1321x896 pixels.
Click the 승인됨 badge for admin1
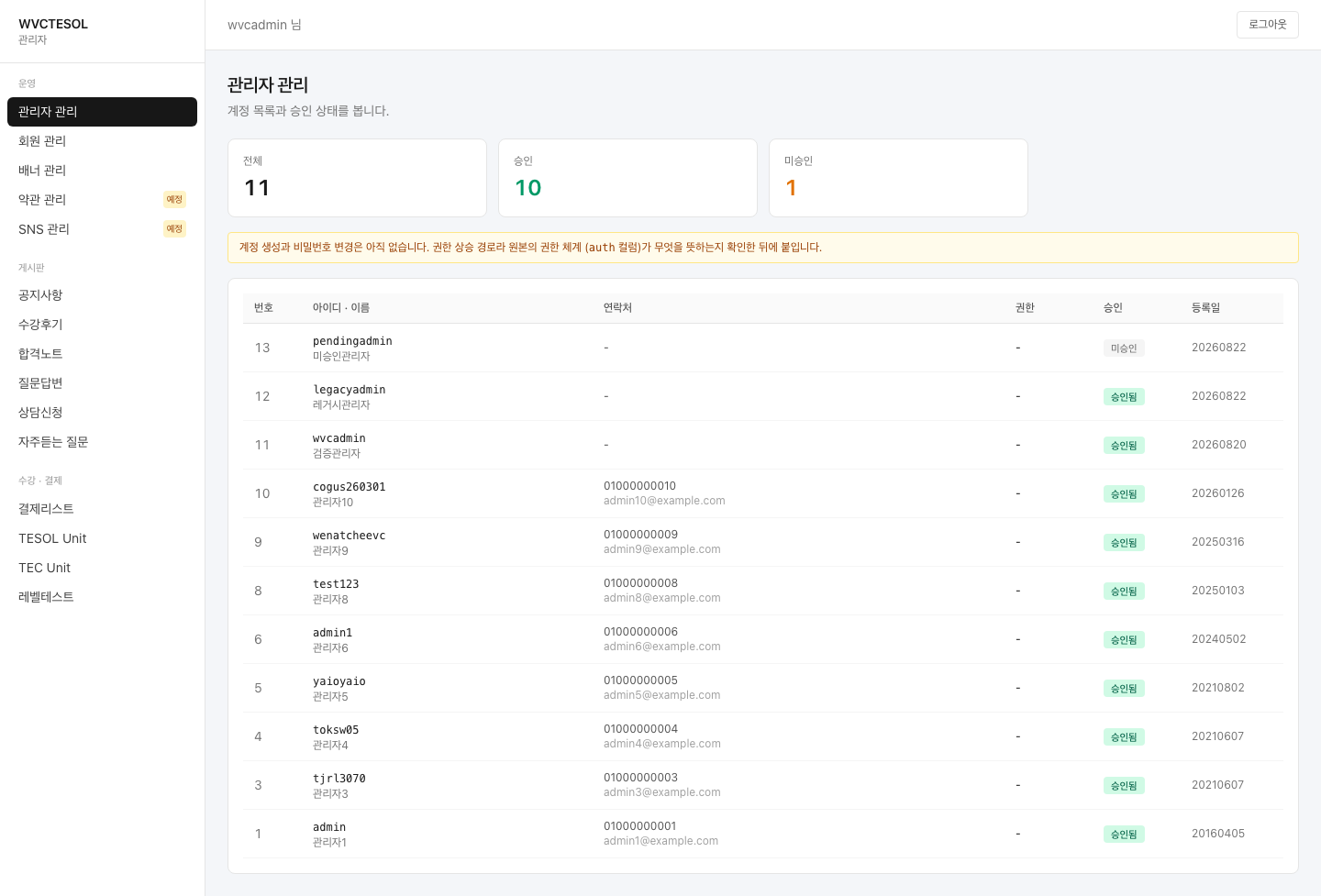point(1124,640)
